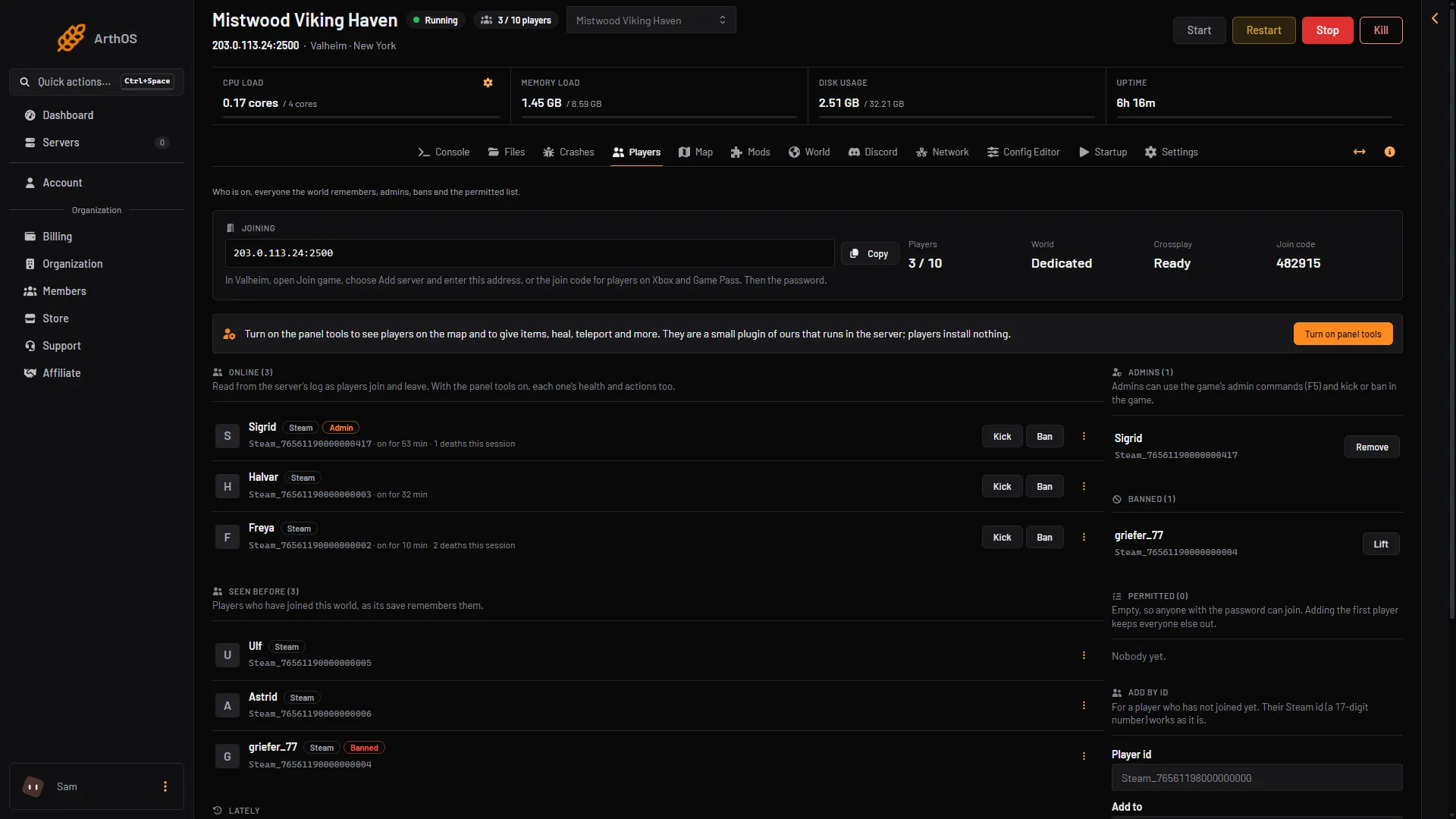Open more options for Ulf
Screen dimensions: 1456x819
pyautogui.click(x=1084, y=655)
